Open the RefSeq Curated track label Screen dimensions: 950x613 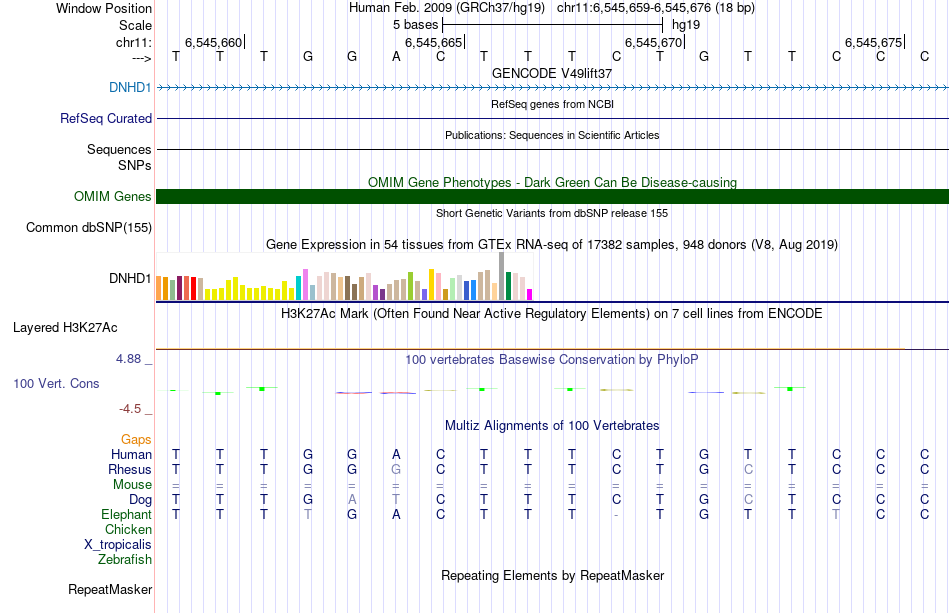click(105, 119)
